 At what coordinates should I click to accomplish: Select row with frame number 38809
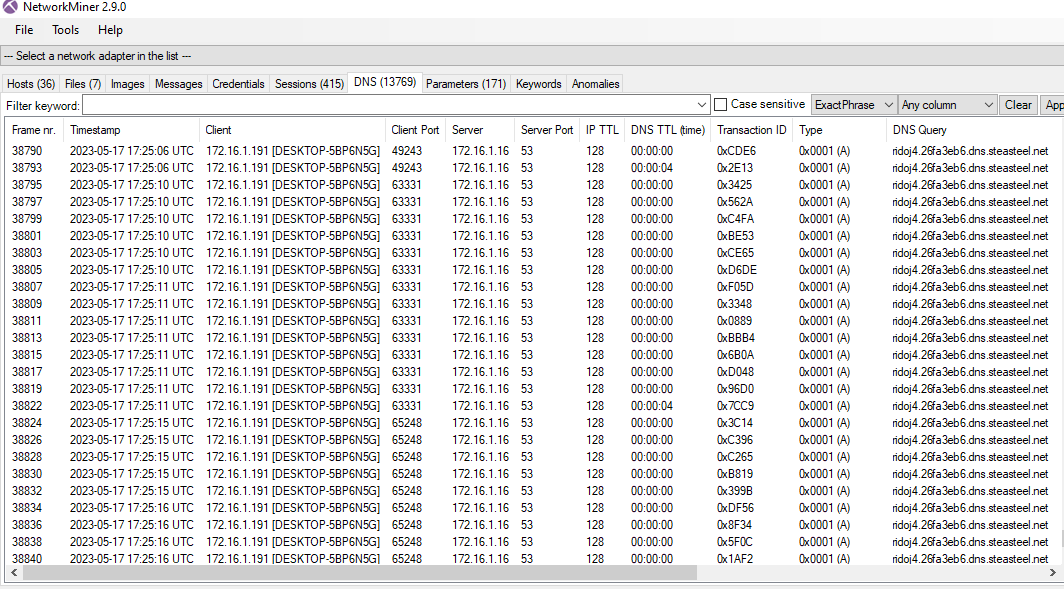[x=532, y=303]
